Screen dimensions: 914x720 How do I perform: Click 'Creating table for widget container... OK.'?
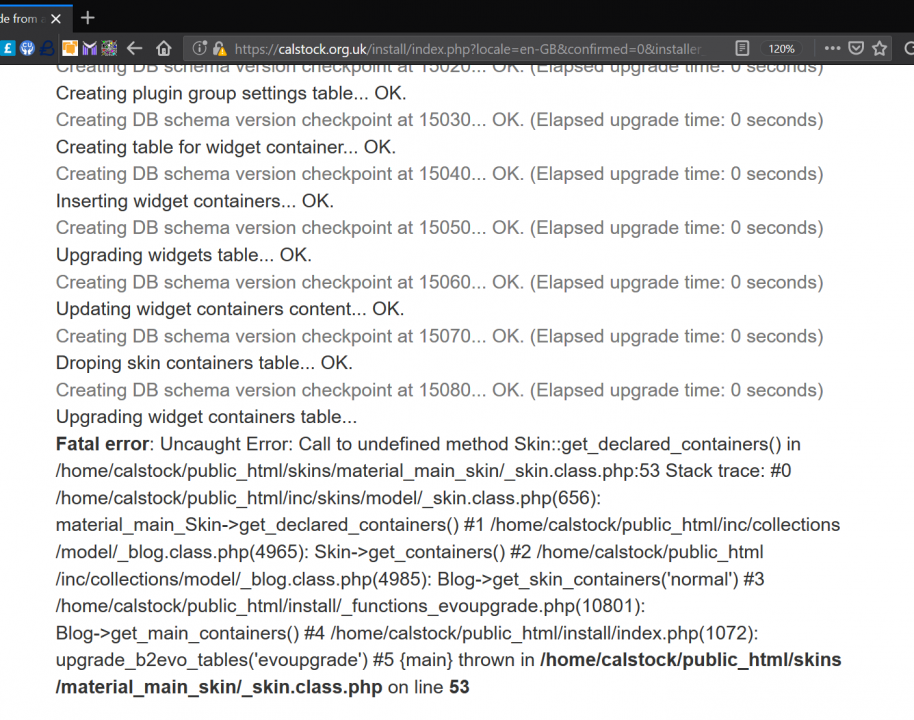[226, 147]
